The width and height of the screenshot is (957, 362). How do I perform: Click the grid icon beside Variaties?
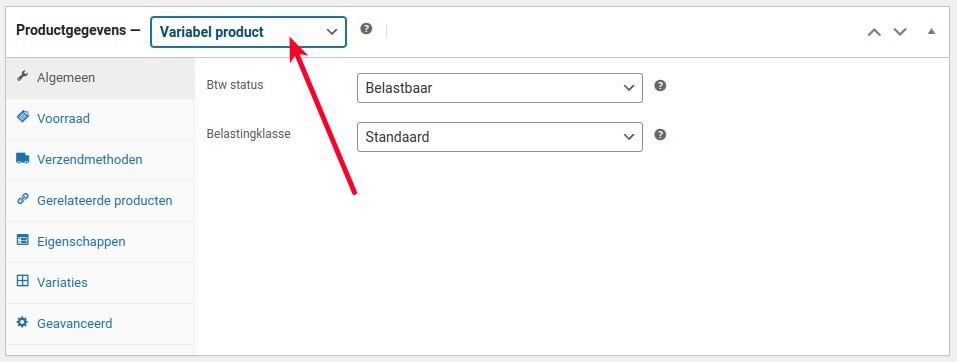23,281
